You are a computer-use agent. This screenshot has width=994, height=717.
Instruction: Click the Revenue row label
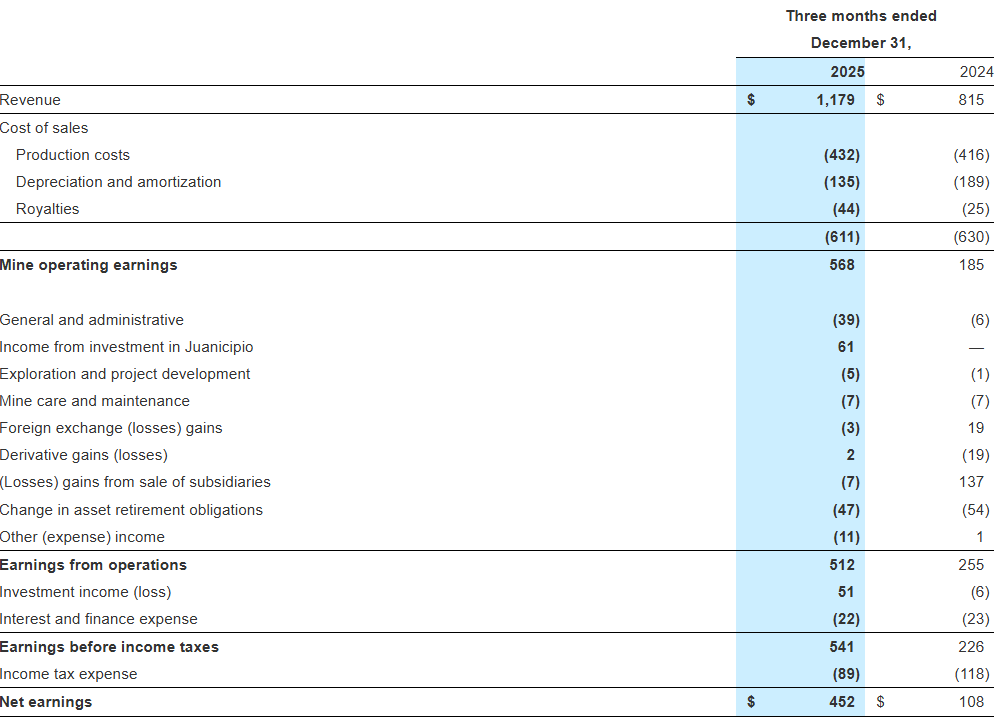click(30, 100)
